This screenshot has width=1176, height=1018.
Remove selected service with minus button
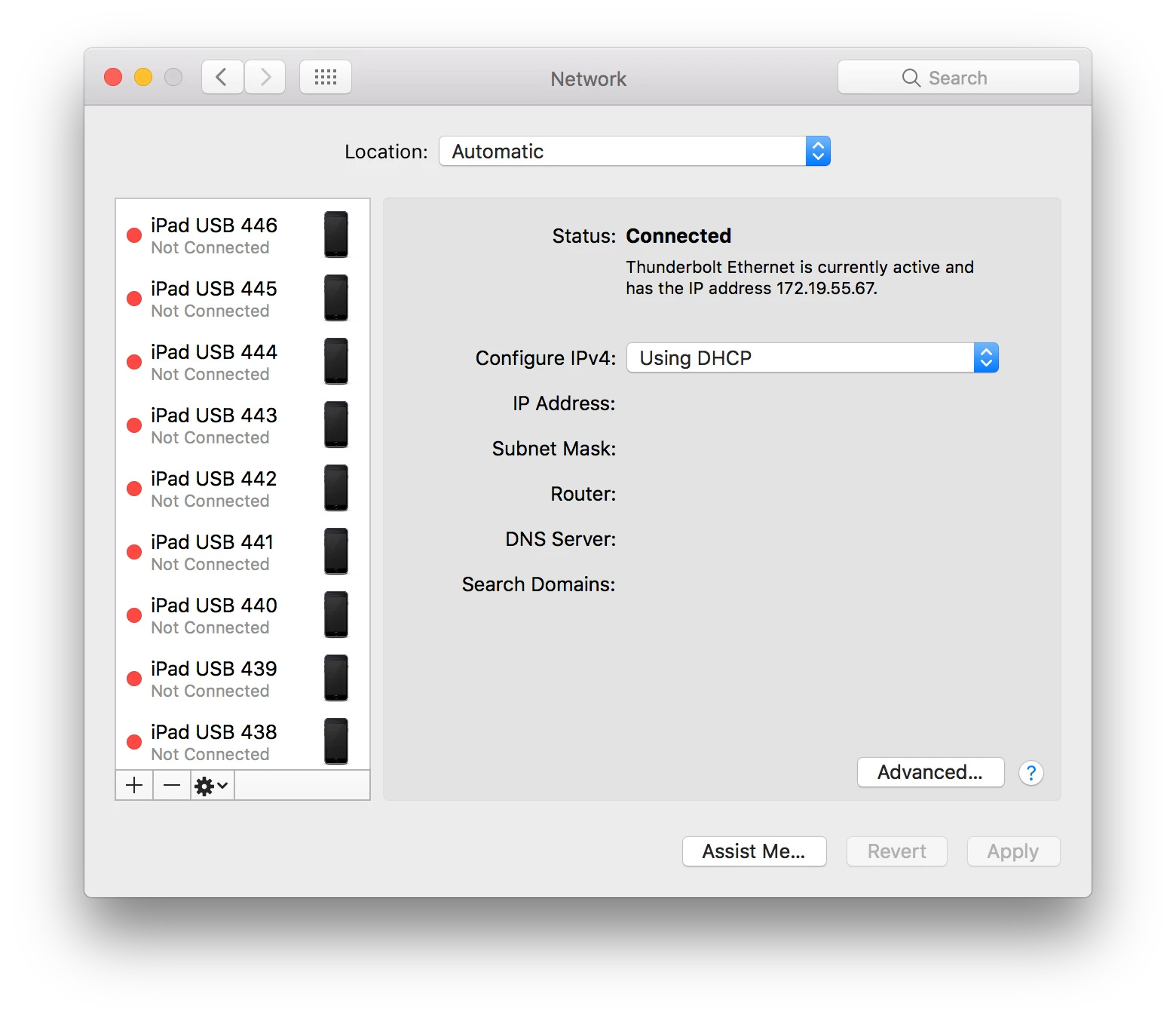172,785
